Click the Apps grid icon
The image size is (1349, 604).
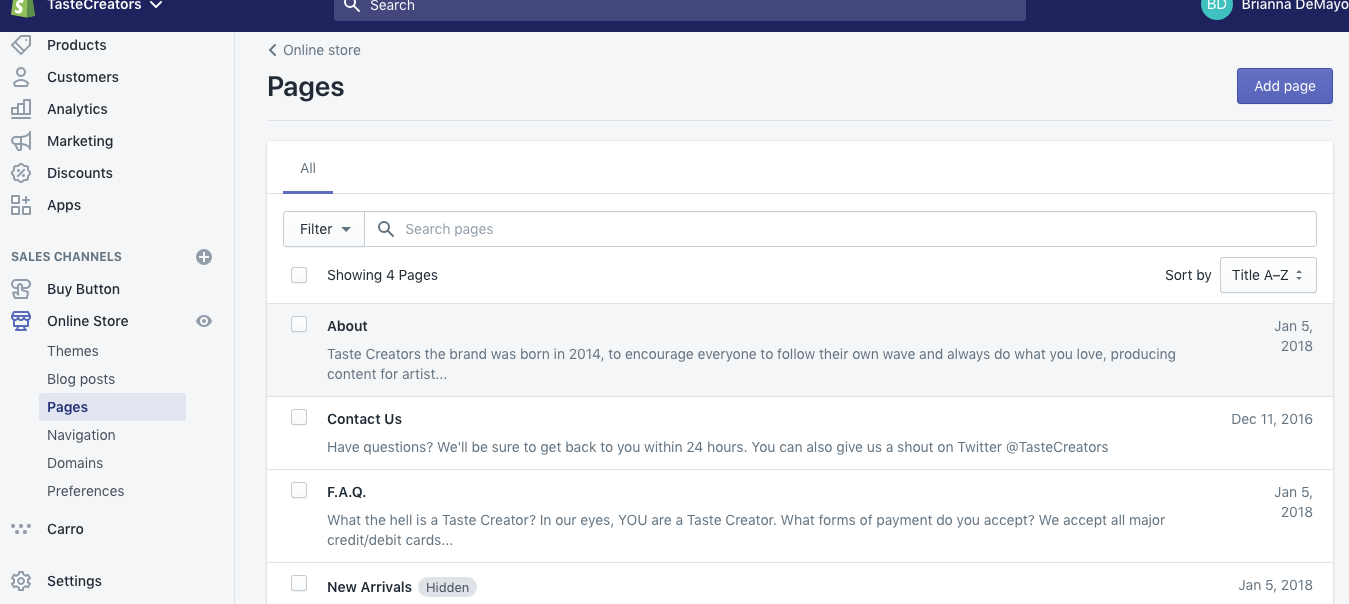(21, 205)
